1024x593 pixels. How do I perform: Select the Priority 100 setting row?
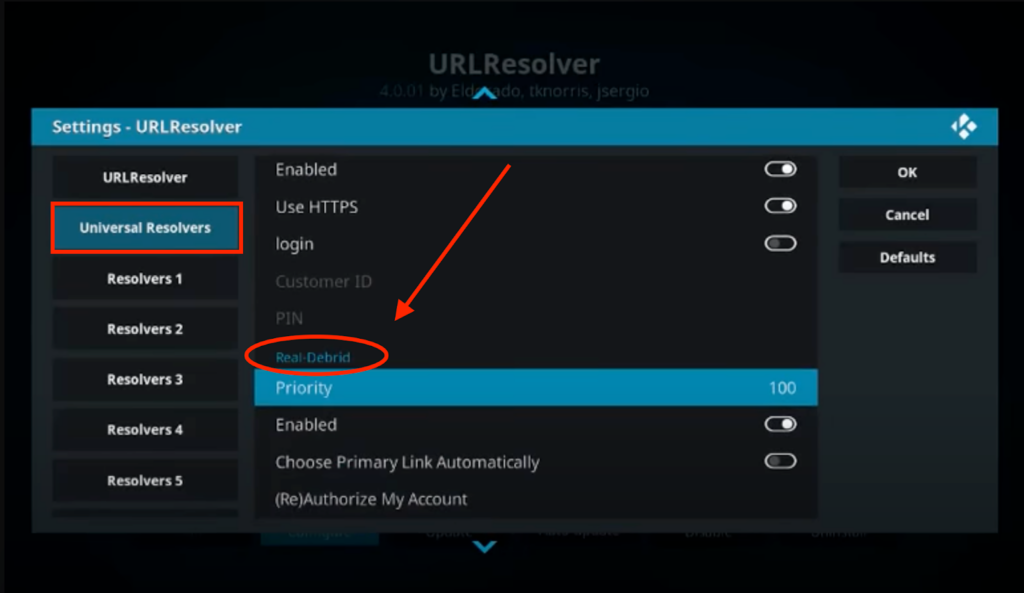536,388
